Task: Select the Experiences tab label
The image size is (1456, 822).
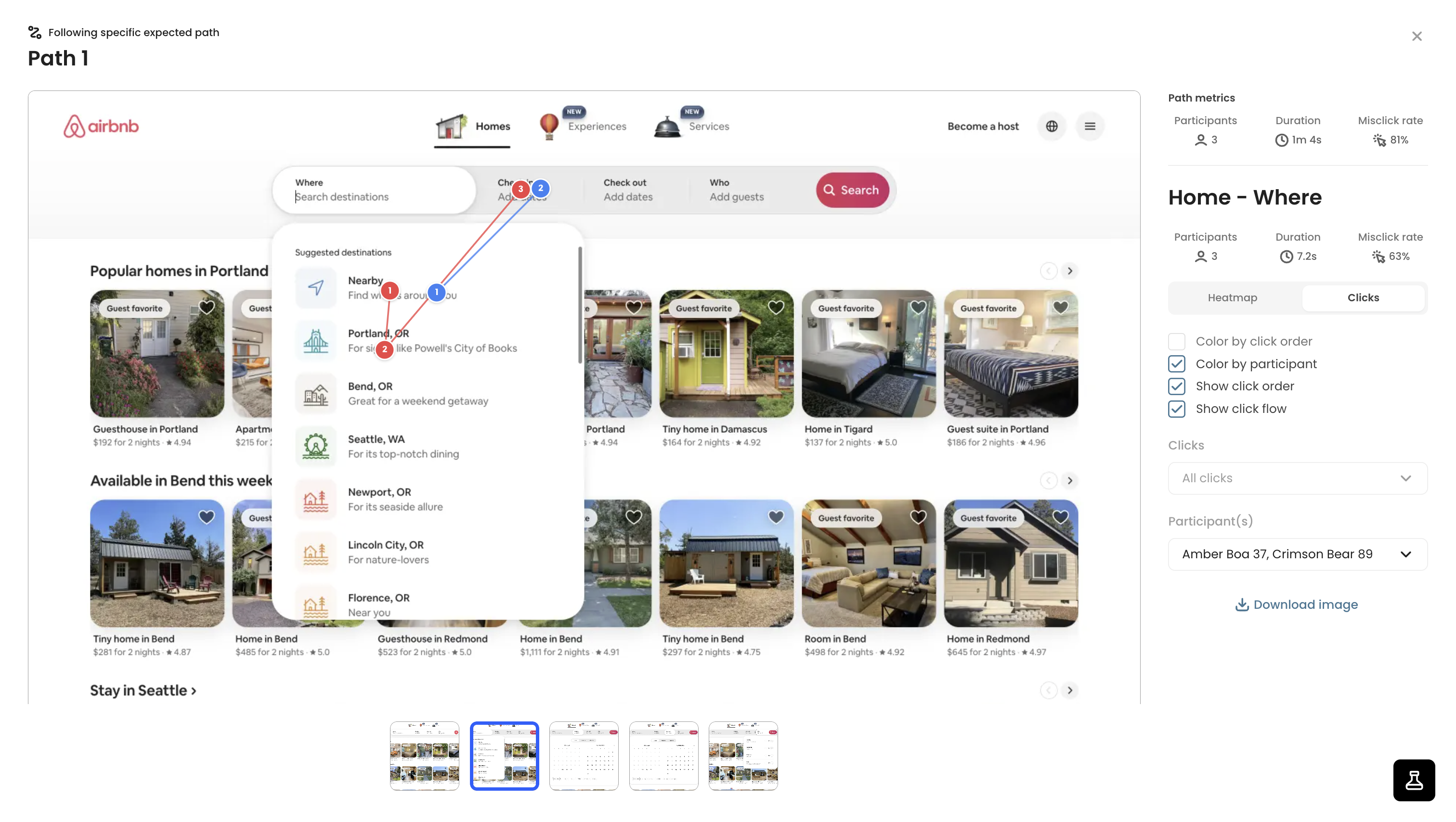Action: [x=597, y=127]
